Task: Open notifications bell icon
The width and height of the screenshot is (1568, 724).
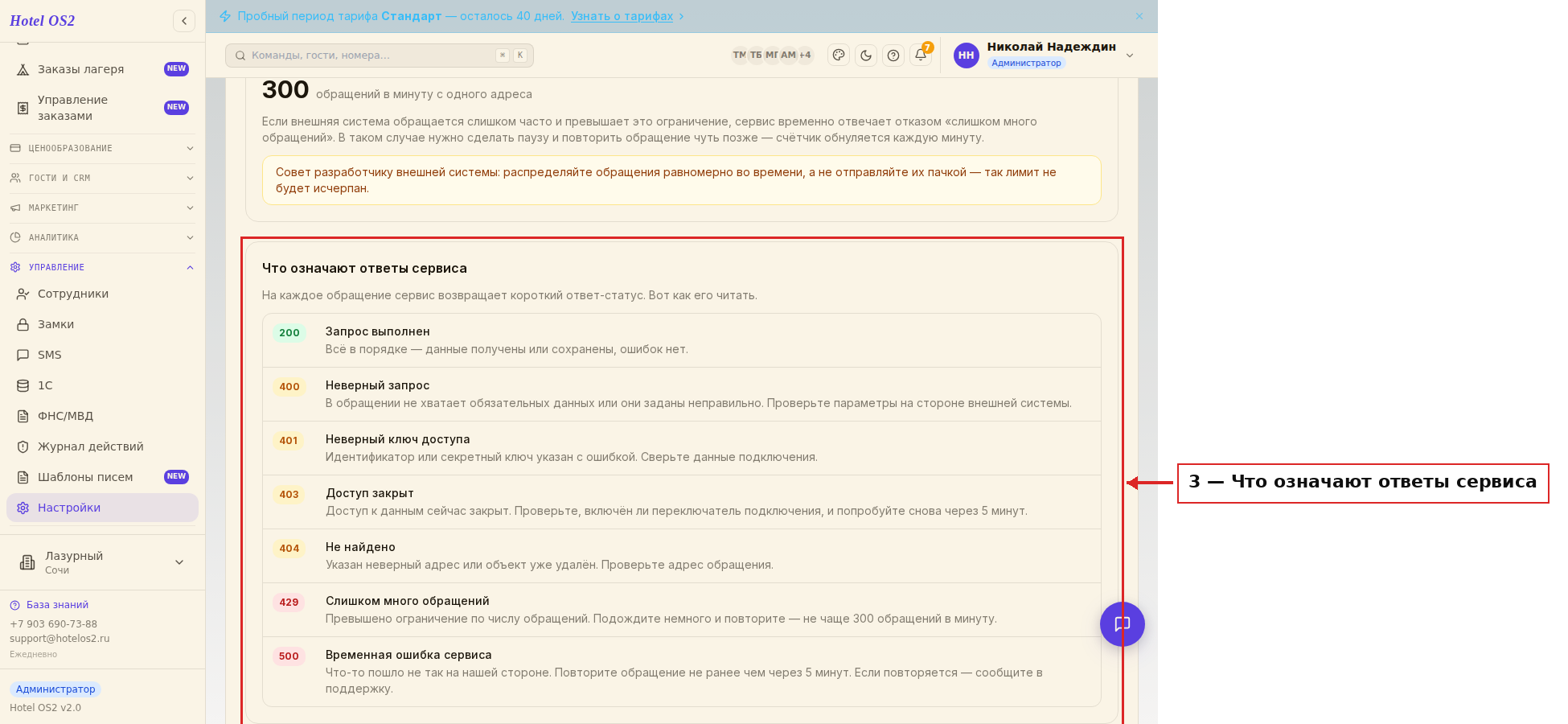Action: 921,56
